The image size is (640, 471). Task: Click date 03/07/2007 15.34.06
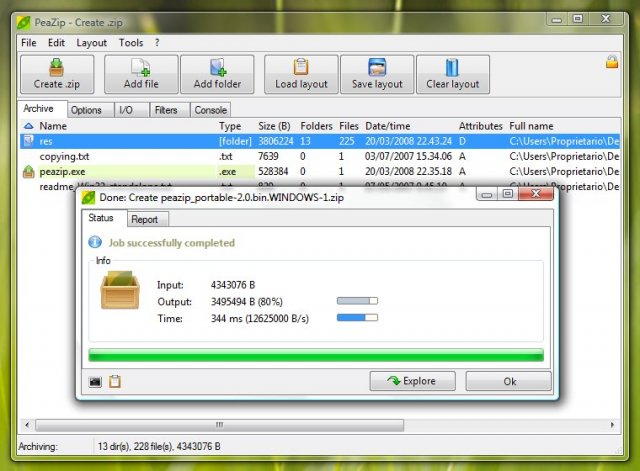(x=409, y=156)
